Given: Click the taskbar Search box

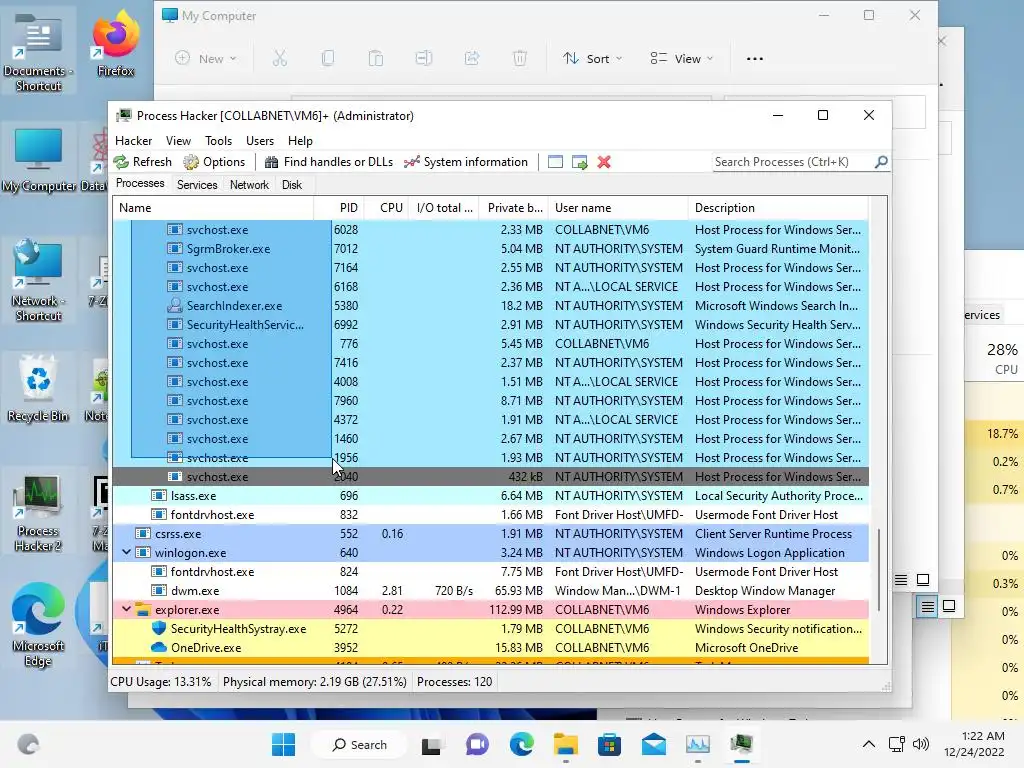Looking at the screenshot, I should [359, 744].
